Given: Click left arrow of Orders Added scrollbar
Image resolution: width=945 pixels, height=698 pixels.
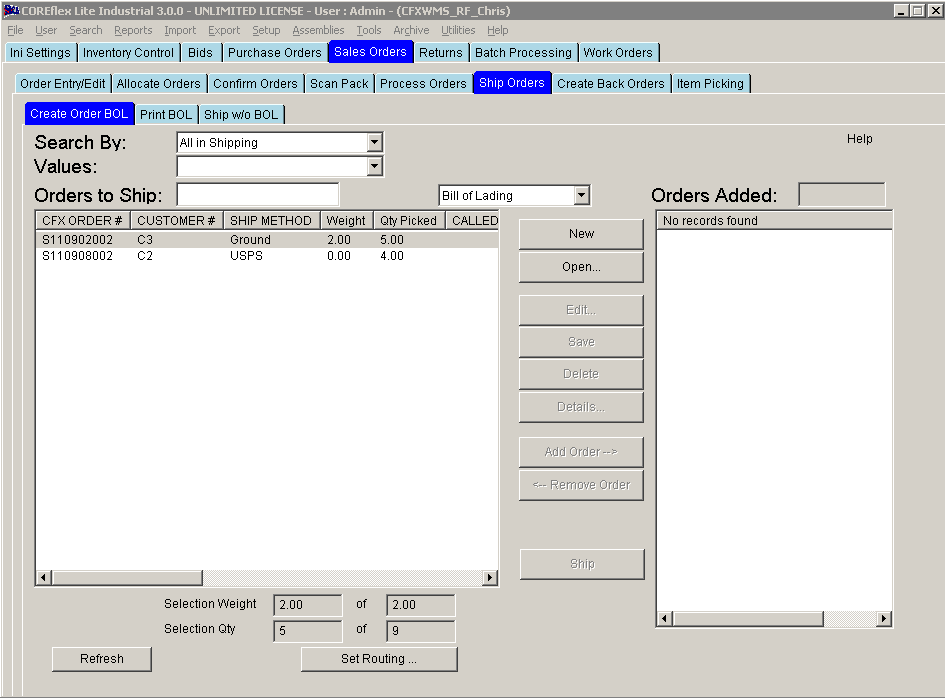Looking at the screenshot, I should pos(665,618).
